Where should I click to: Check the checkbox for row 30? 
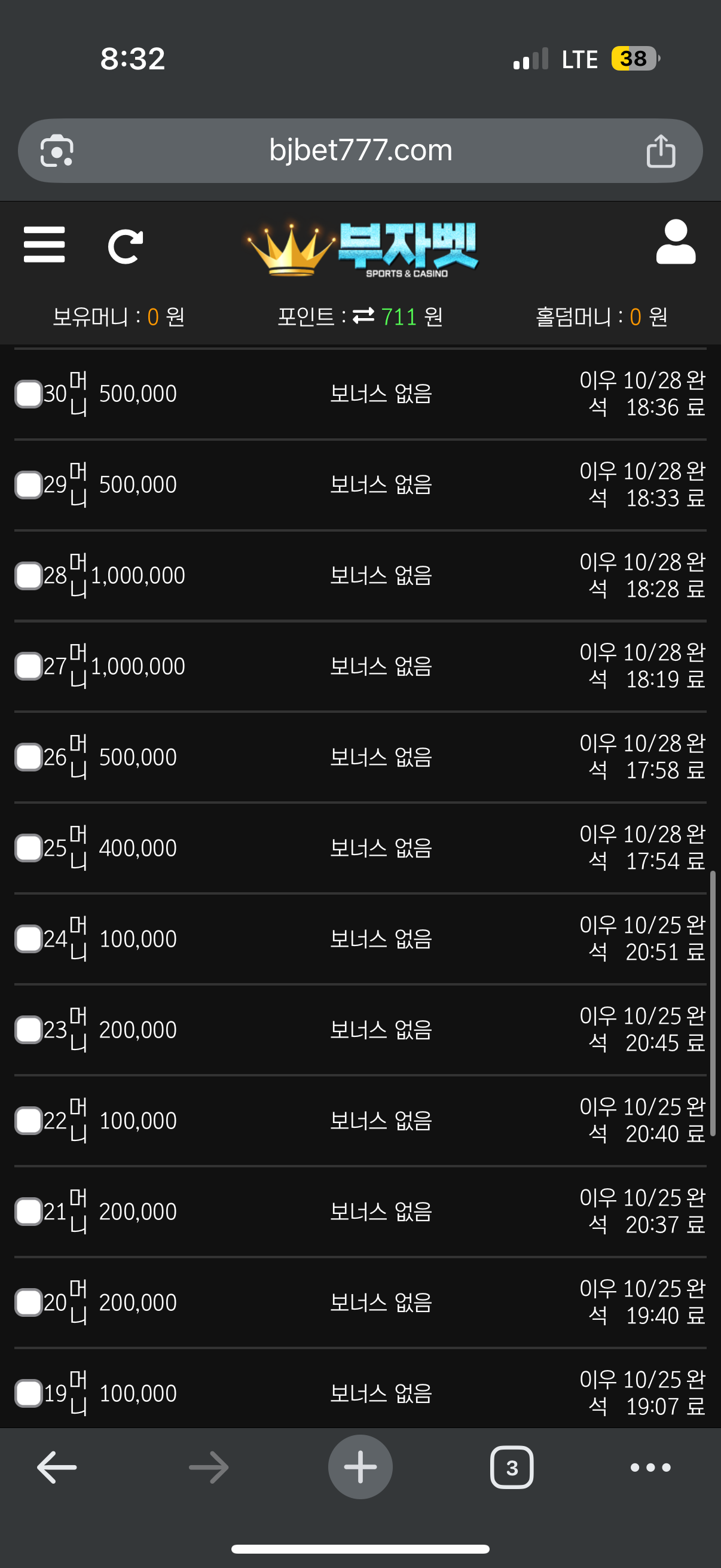[29, 394]
